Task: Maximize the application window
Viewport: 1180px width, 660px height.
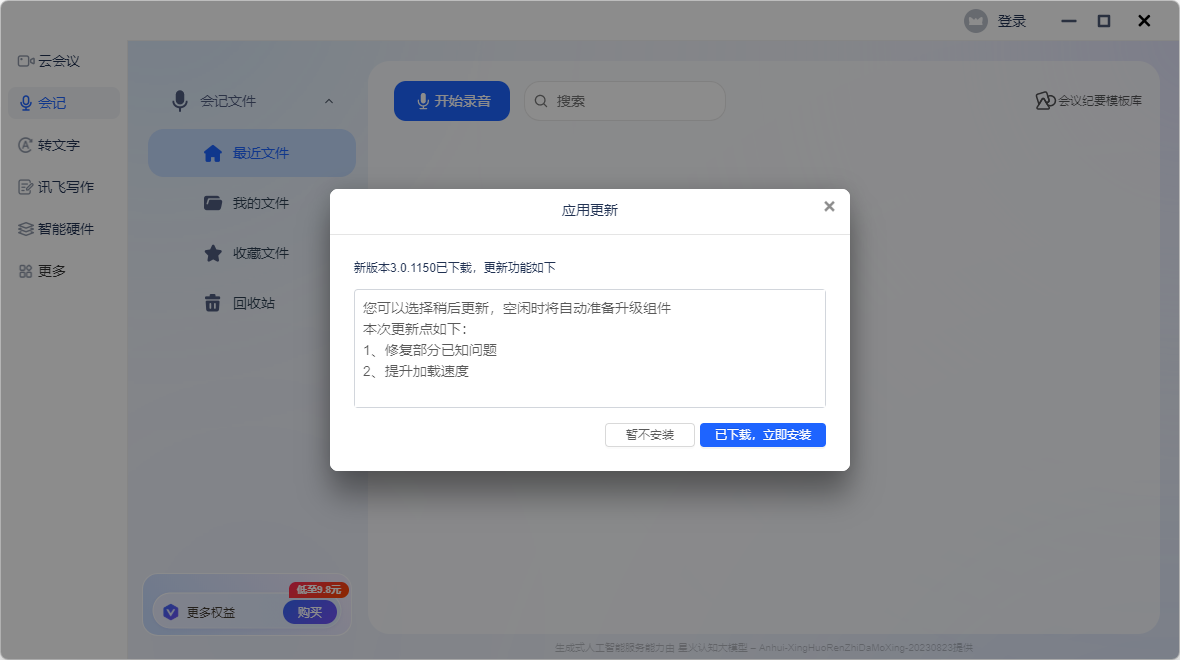Action: tap(1104, 21)
